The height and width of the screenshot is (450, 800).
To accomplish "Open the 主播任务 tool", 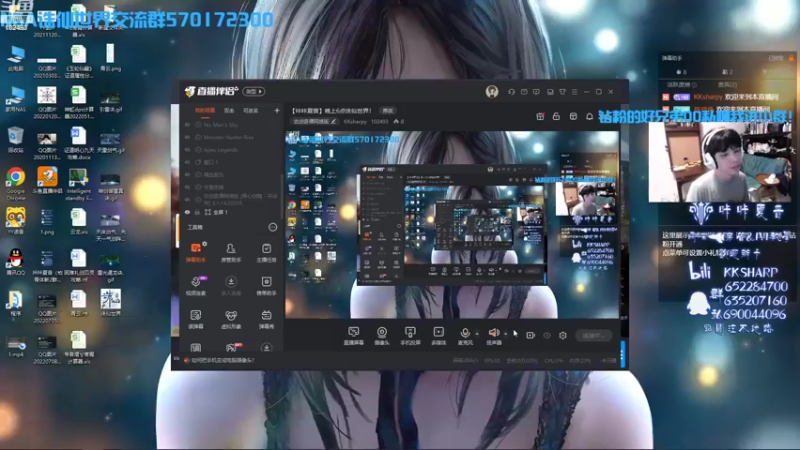I will coord(266,252).
